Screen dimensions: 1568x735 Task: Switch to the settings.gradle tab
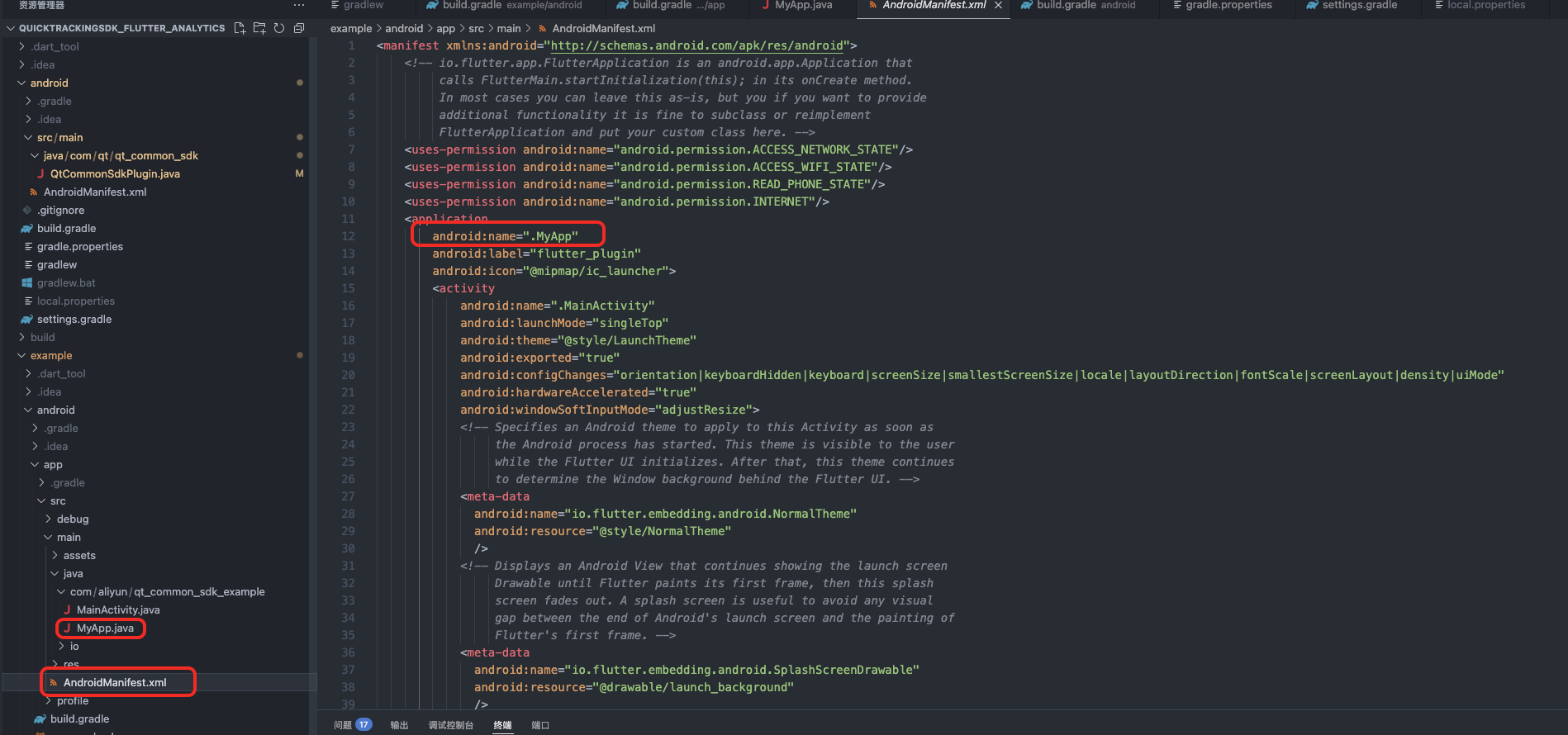click(x=1352, y=5)
